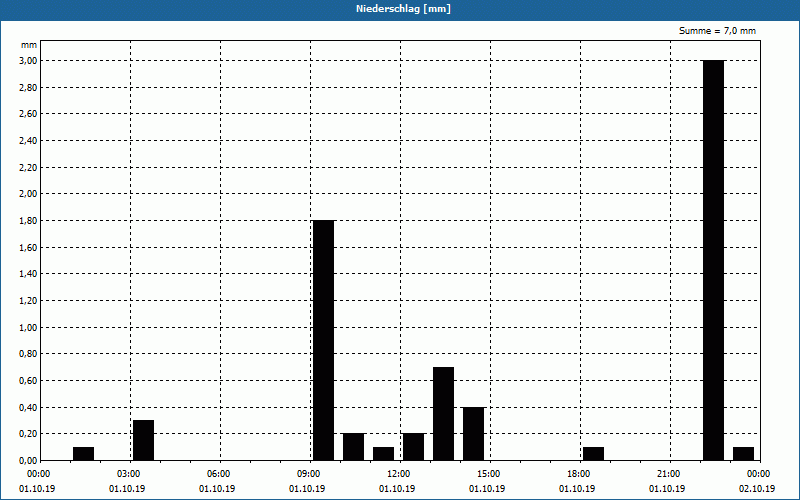This screenshot has height=500, width=800.
Task: Click the 0,40 y-axis value
Action: [x=28, y=407]
